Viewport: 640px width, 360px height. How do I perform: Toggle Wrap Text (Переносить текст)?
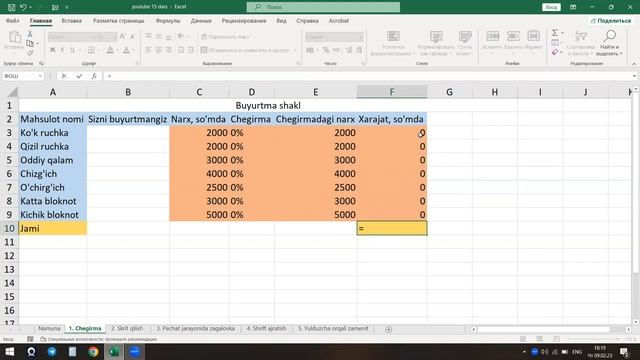[225, 37]
